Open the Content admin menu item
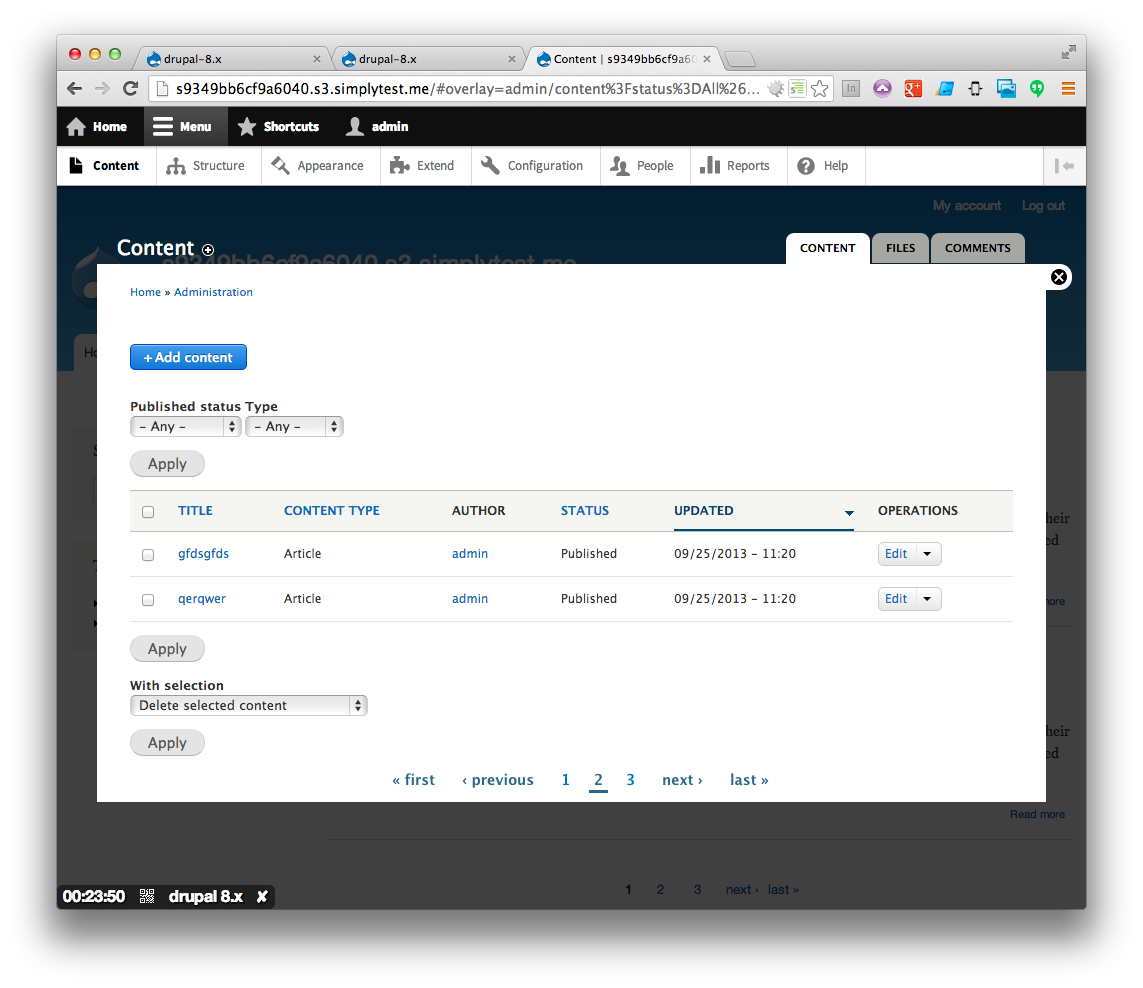1143x988 pixels. pos(106,166)
